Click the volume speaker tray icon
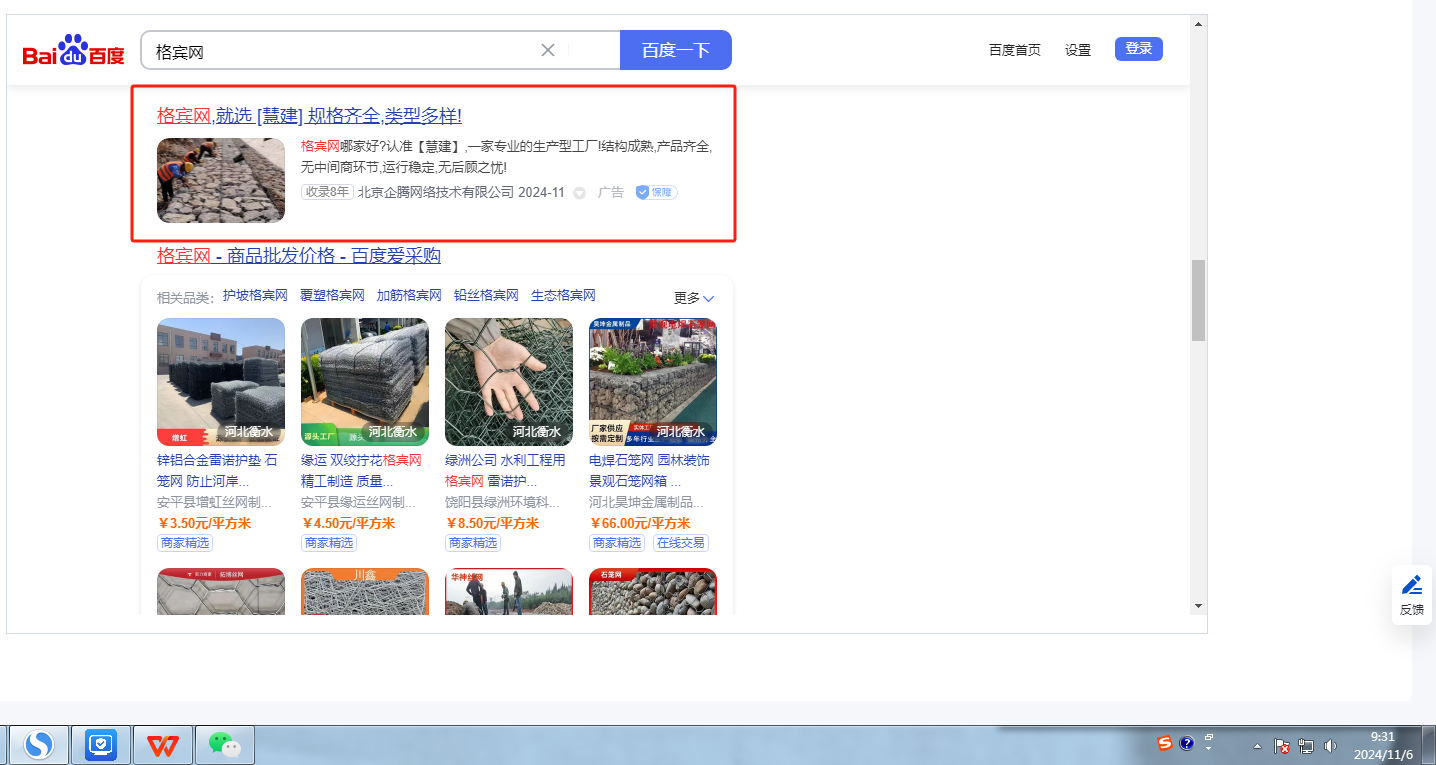Screen dimensions: 1436x765 point(1330,746)
